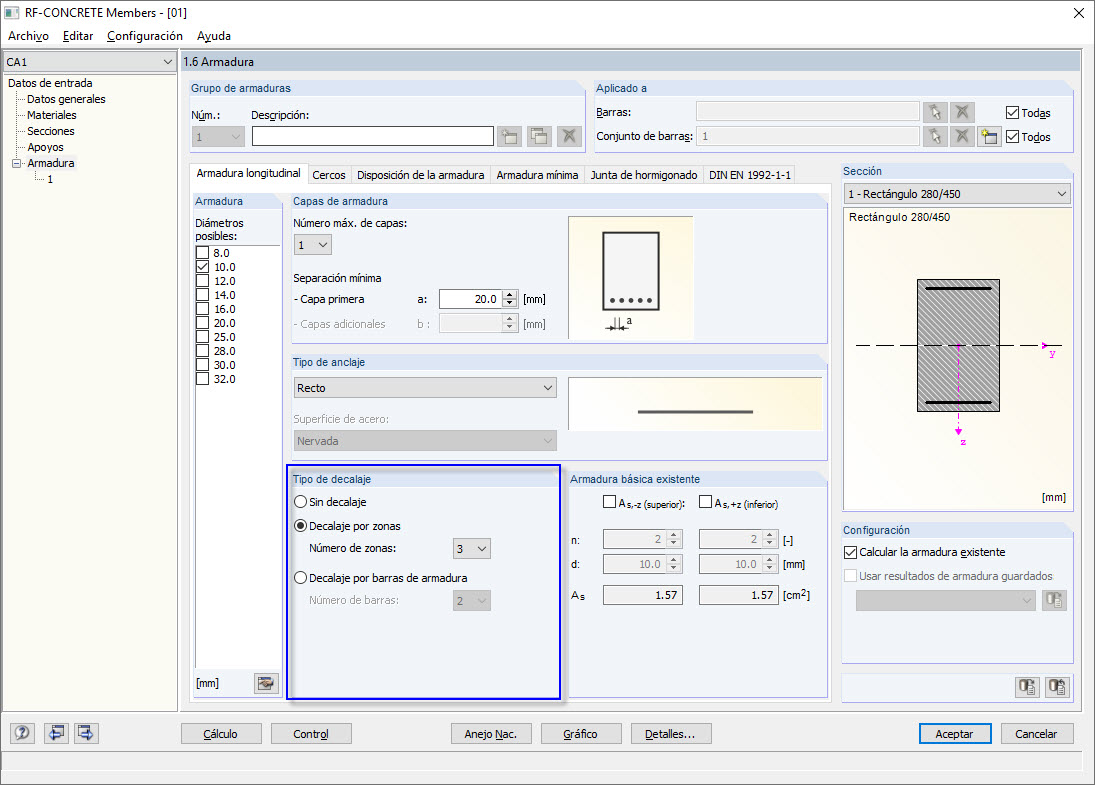This screenshot has width=1095, height=785.
Task: Open the Número de zonas dropdown
Action: pos(472,549)
